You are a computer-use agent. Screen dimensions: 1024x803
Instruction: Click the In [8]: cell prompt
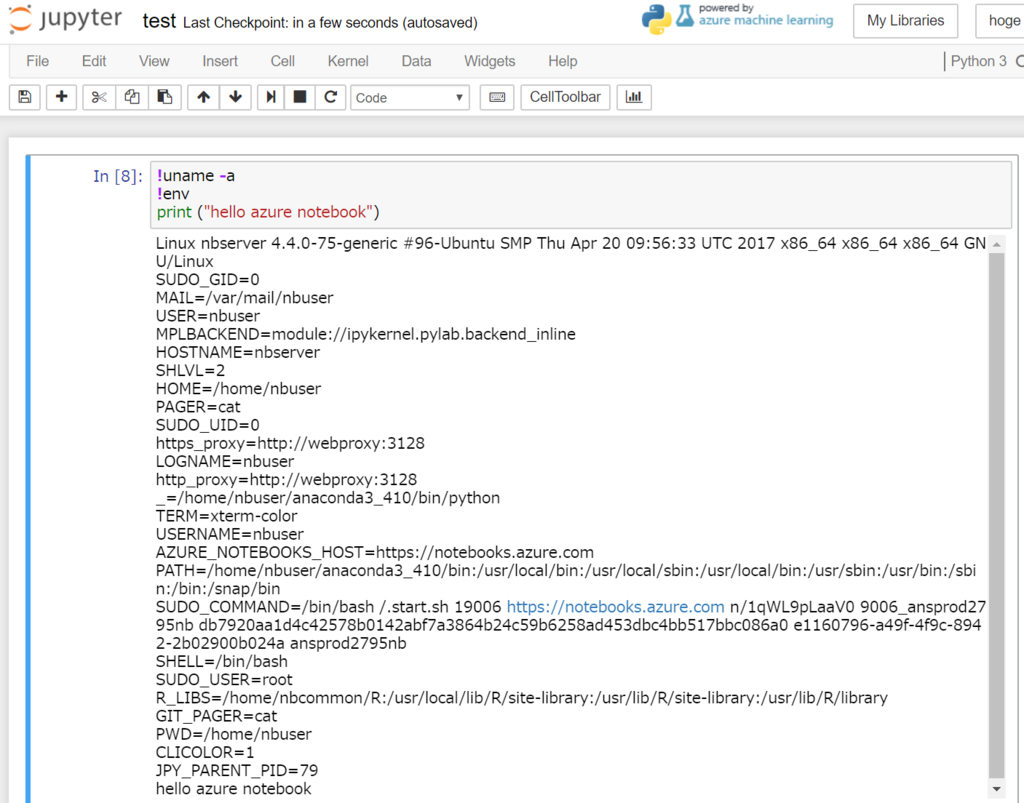click(x=118, y=176)
